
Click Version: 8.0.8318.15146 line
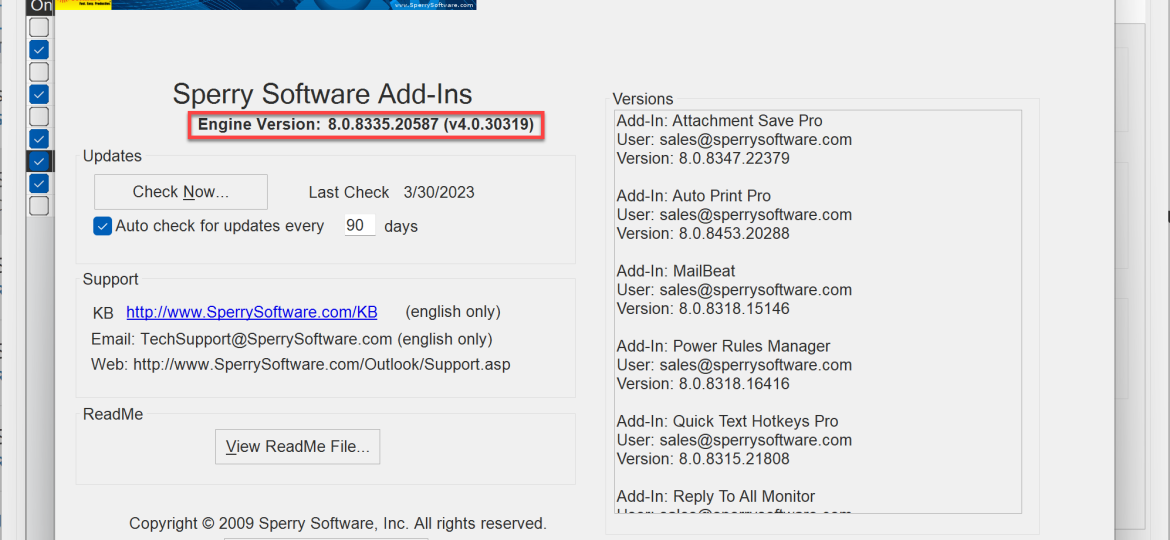703,308
